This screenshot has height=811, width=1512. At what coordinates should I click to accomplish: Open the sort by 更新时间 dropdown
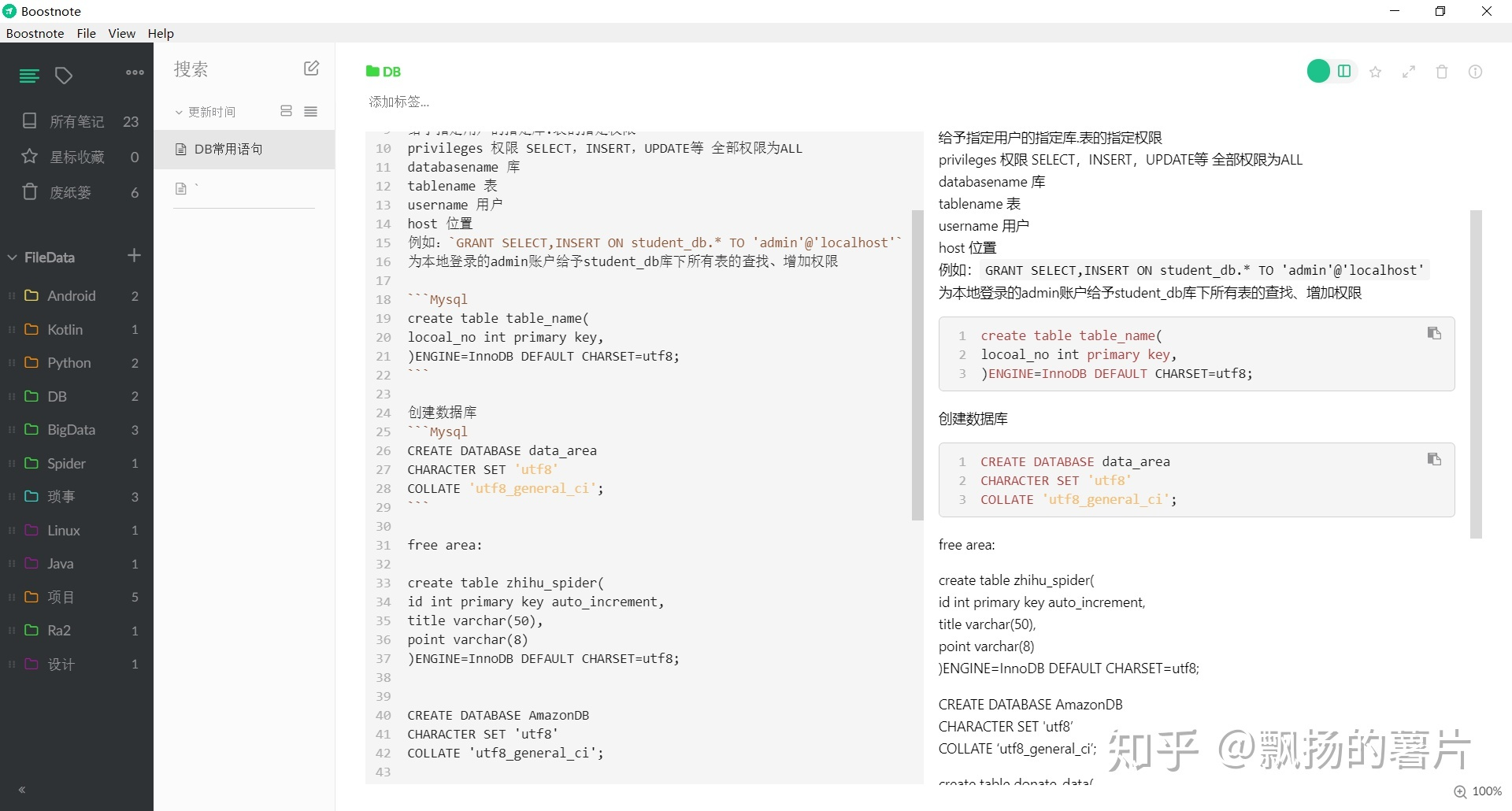[x=206, y=112]
